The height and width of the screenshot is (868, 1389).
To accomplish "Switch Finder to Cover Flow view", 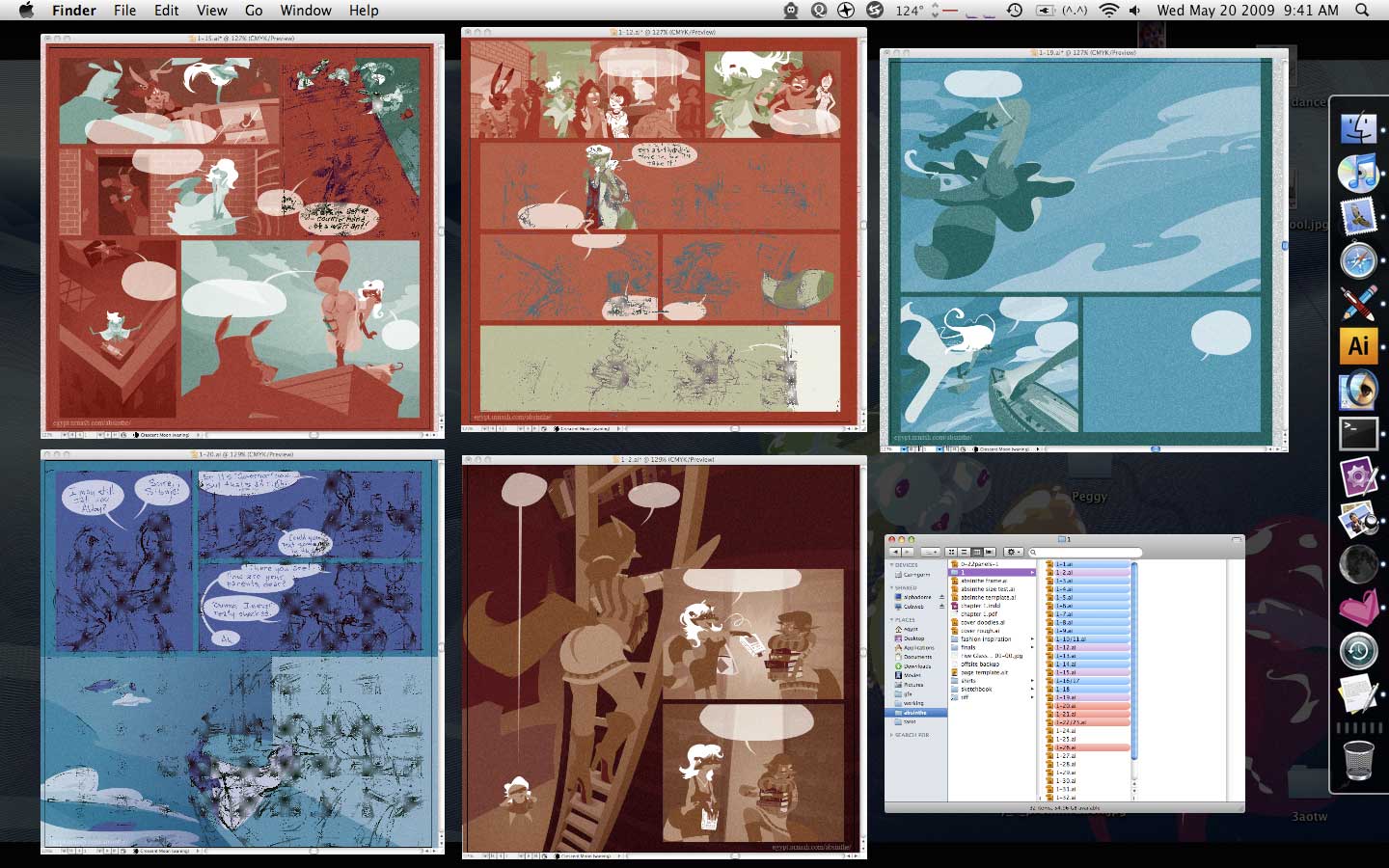I will point(989,553).
